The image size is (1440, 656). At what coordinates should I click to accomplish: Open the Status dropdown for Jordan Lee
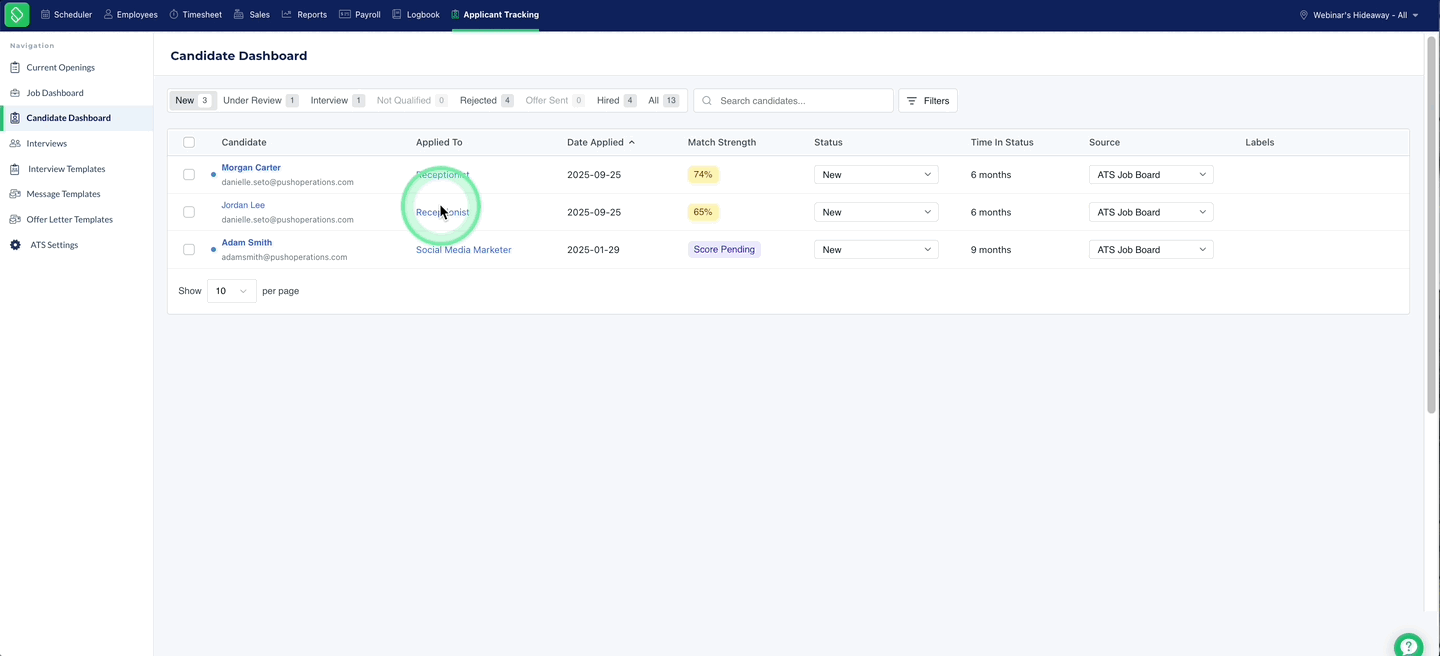[x=876, y=212]
